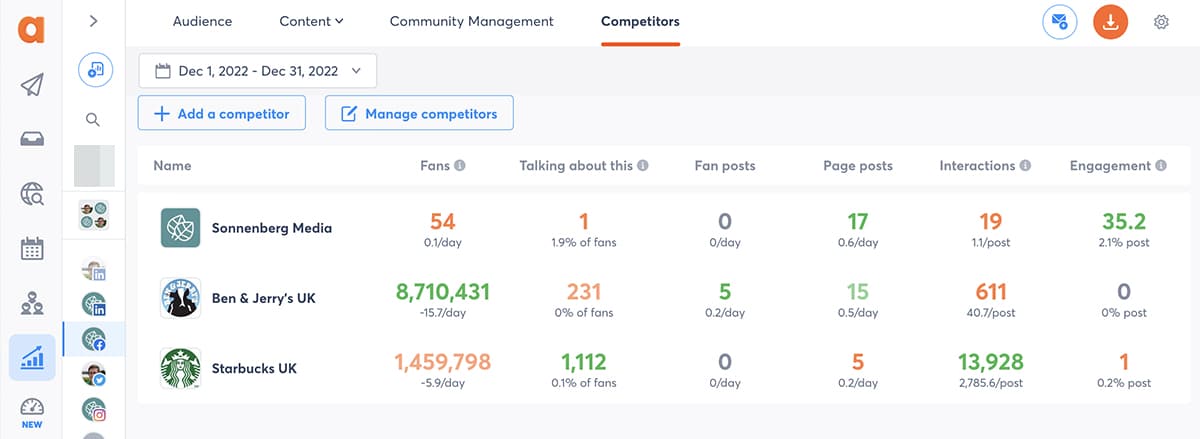The image size is (1200, 439).
Task: Open the team users icon in sidebar
Action: pos(31,303)
